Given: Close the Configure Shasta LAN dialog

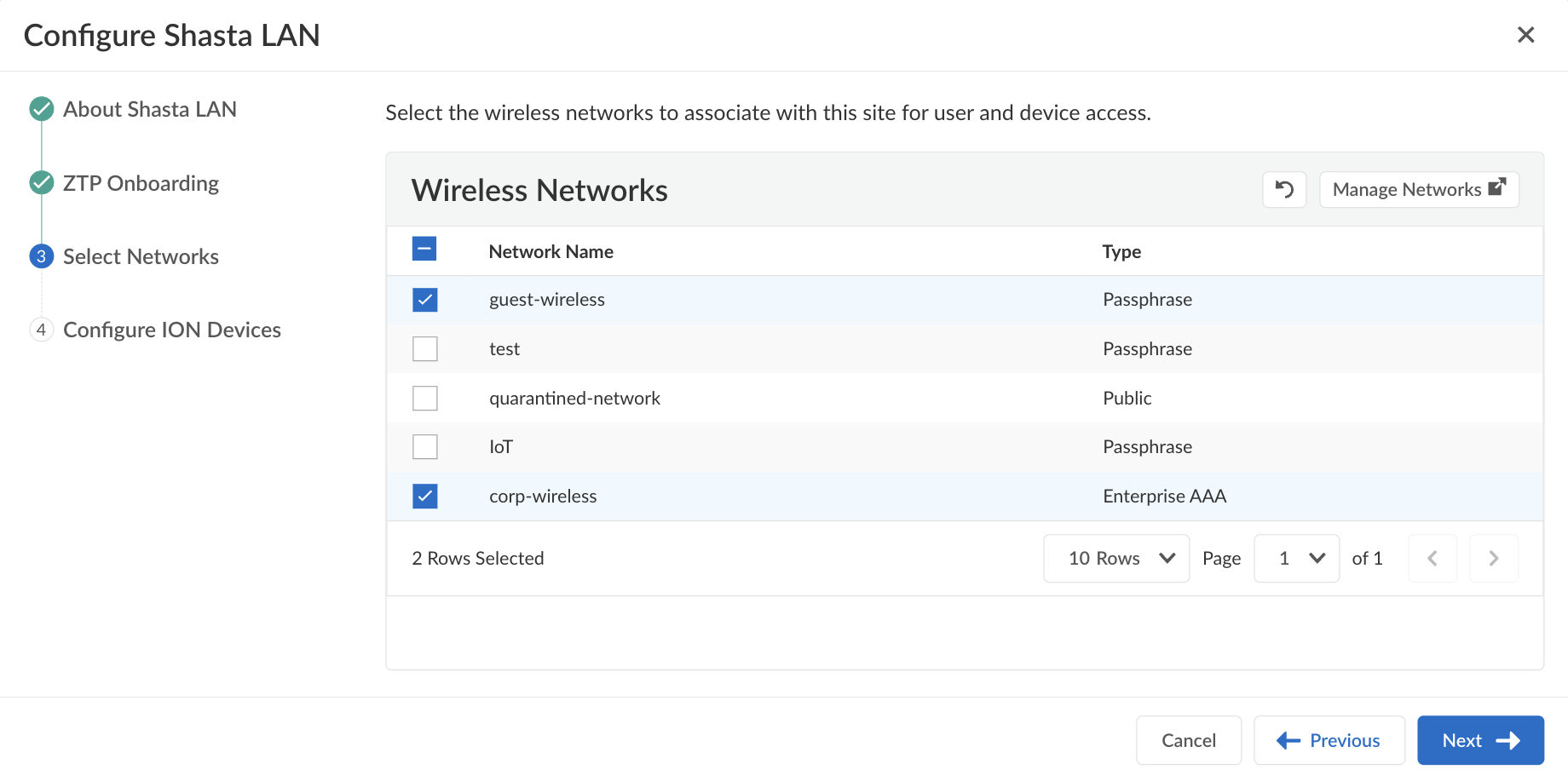Looking at the screenshot, I should point(1525,35).
